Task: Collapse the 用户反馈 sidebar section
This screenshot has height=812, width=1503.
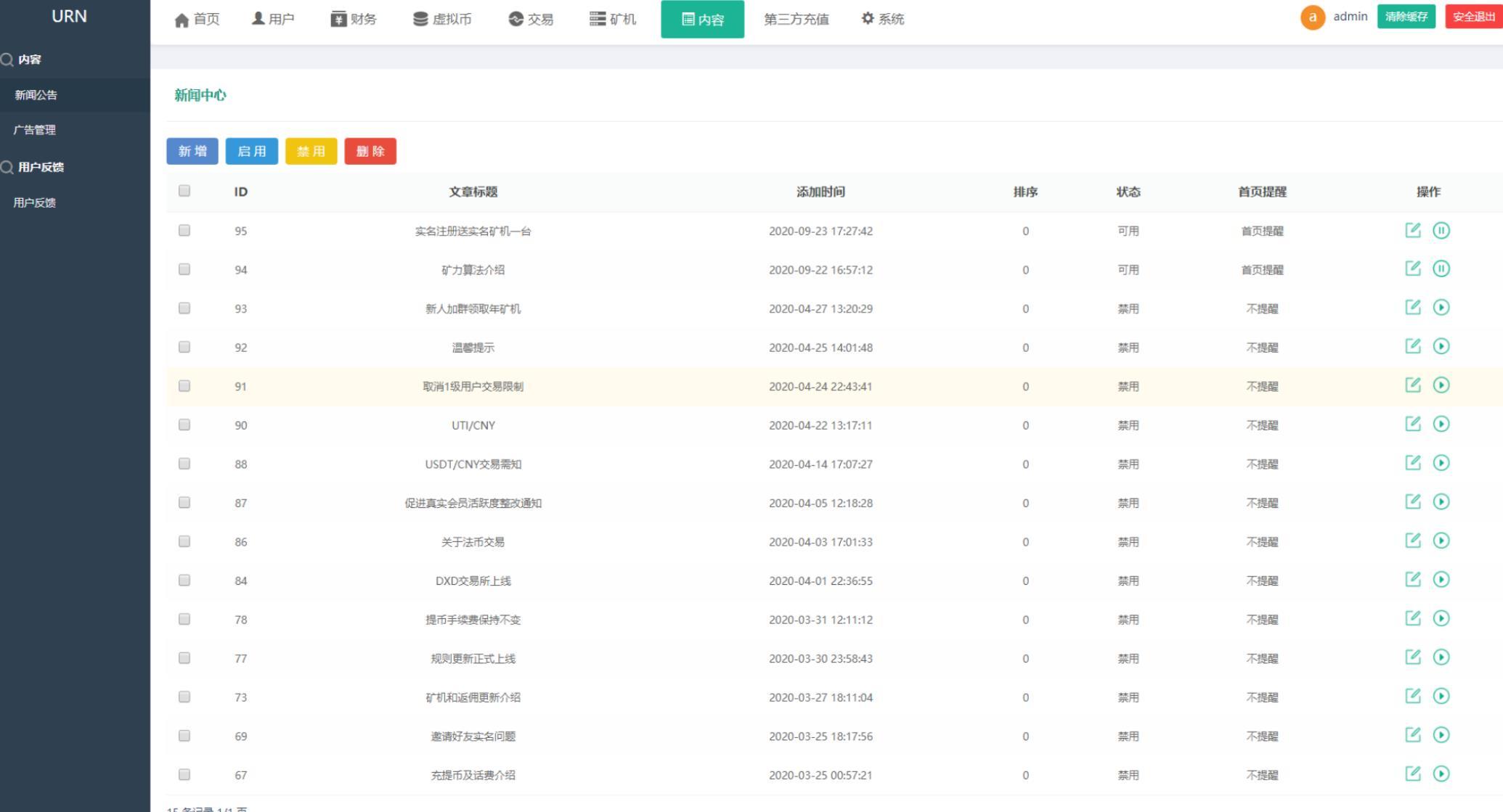Action: point(41,167)
